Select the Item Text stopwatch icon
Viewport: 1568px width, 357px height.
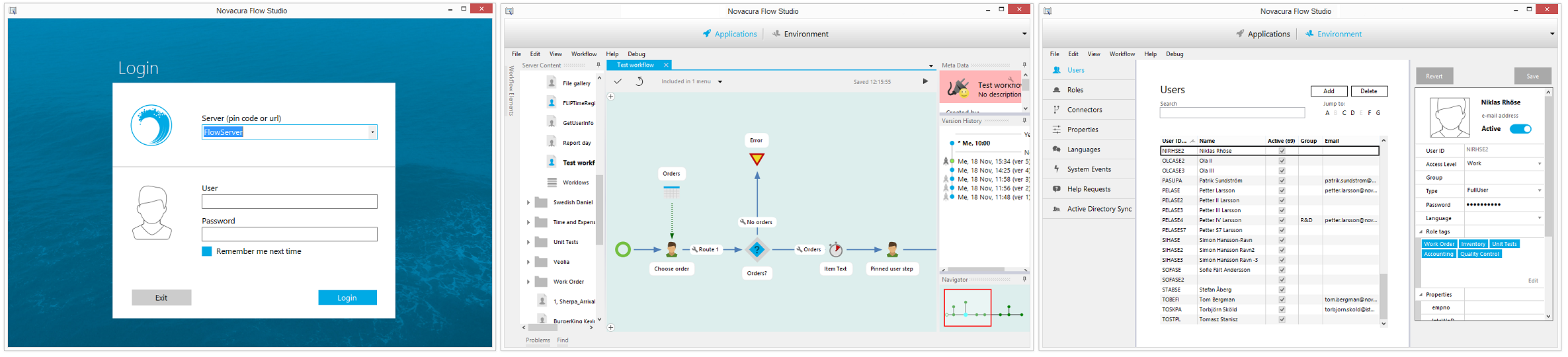pos(836,249)
